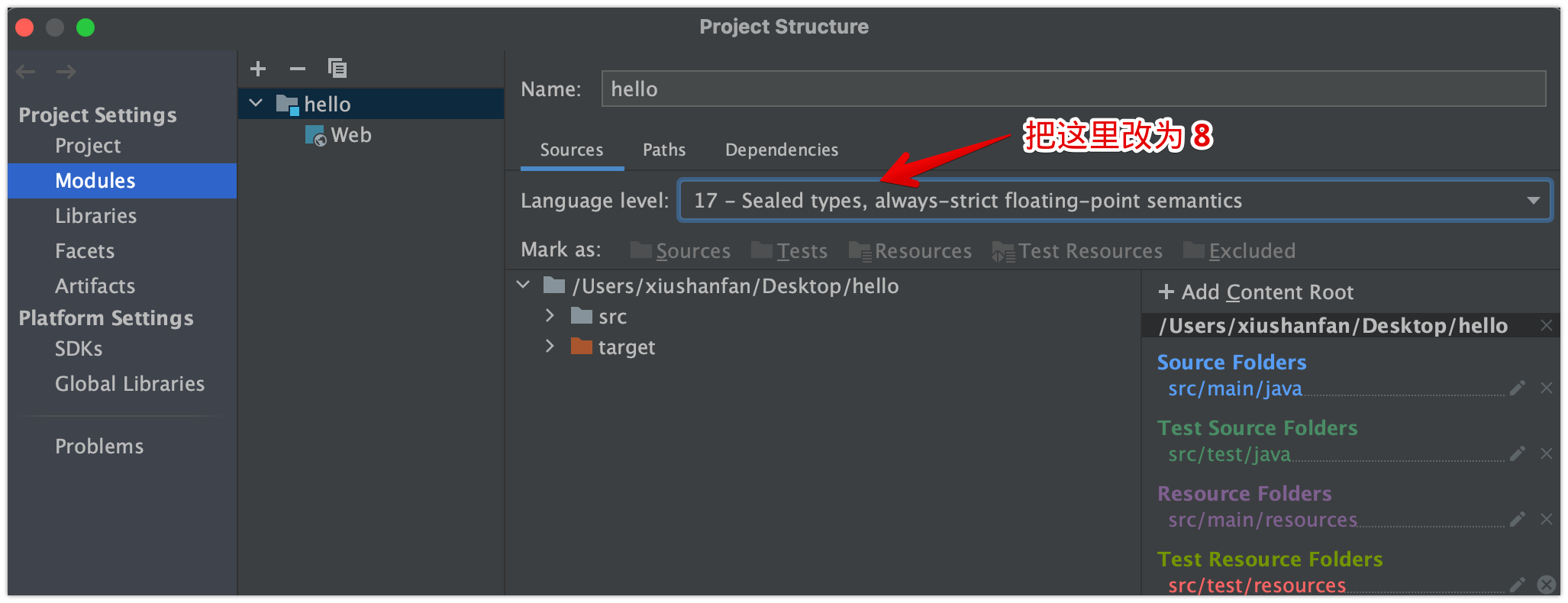Click the module Name input field

point(1073,89)
